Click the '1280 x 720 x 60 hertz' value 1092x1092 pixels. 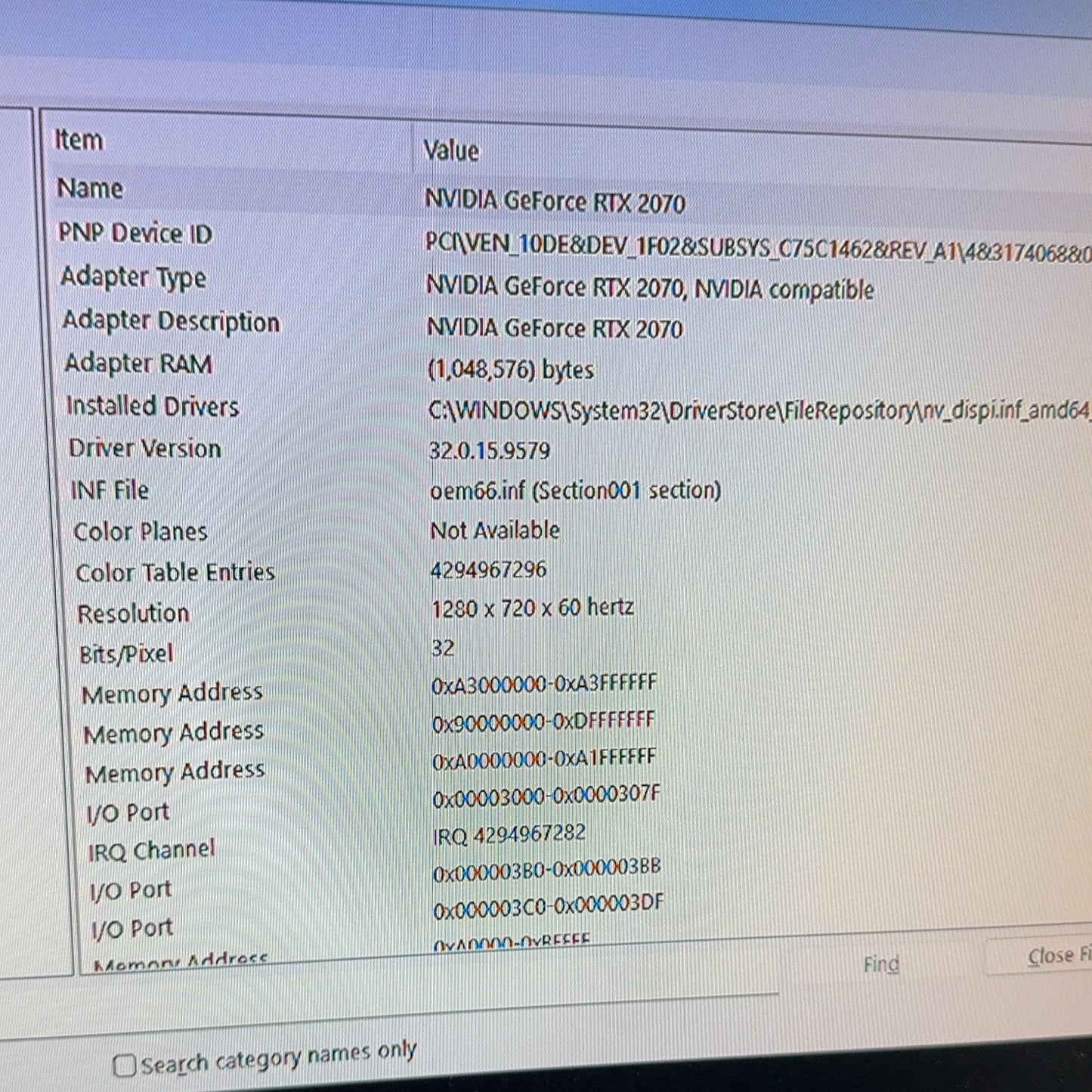(x=533, y=608)
